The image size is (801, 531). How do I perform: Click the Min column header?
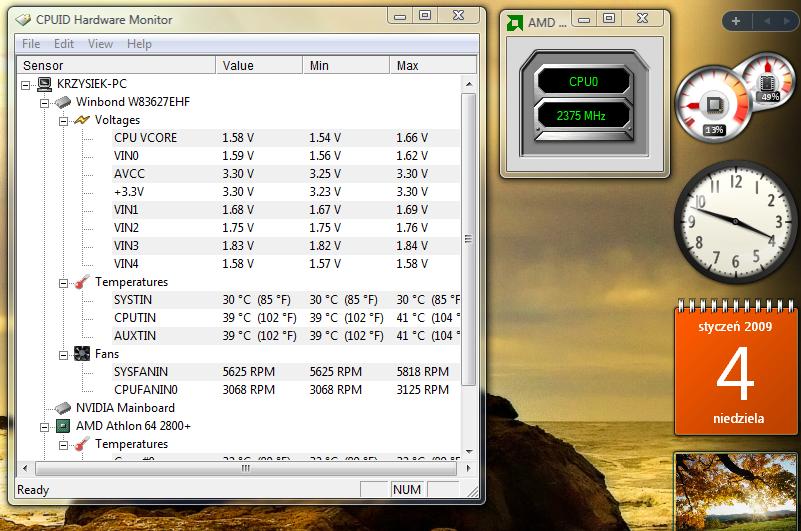coord(346,65)
